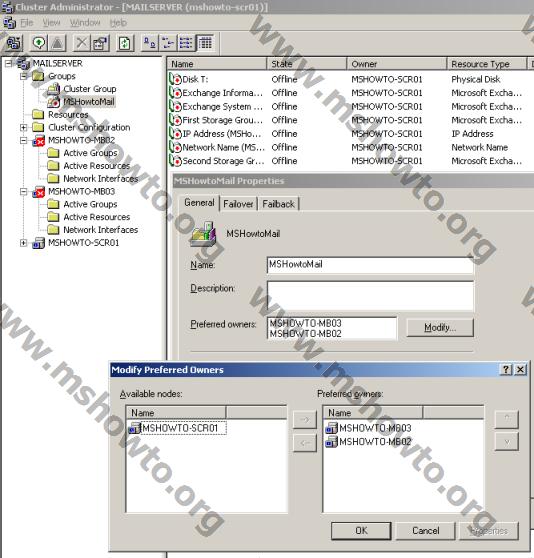
Task: Click the Cancel button
Action: pyautogui.click(x=425, y=531)
